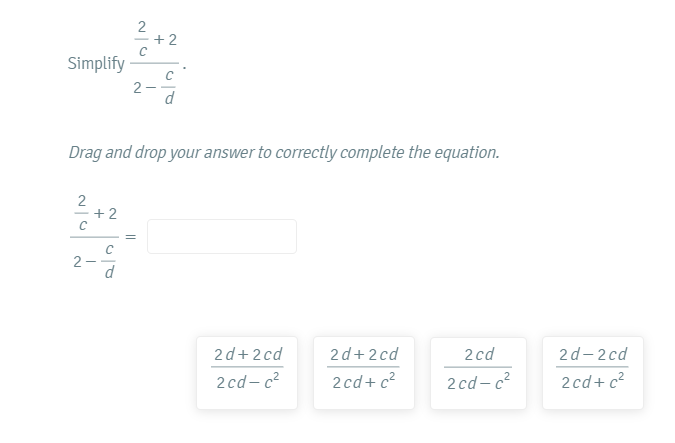Select tile 2cd over 2cd−c²
Screen dimensions: 675x443
479,370
